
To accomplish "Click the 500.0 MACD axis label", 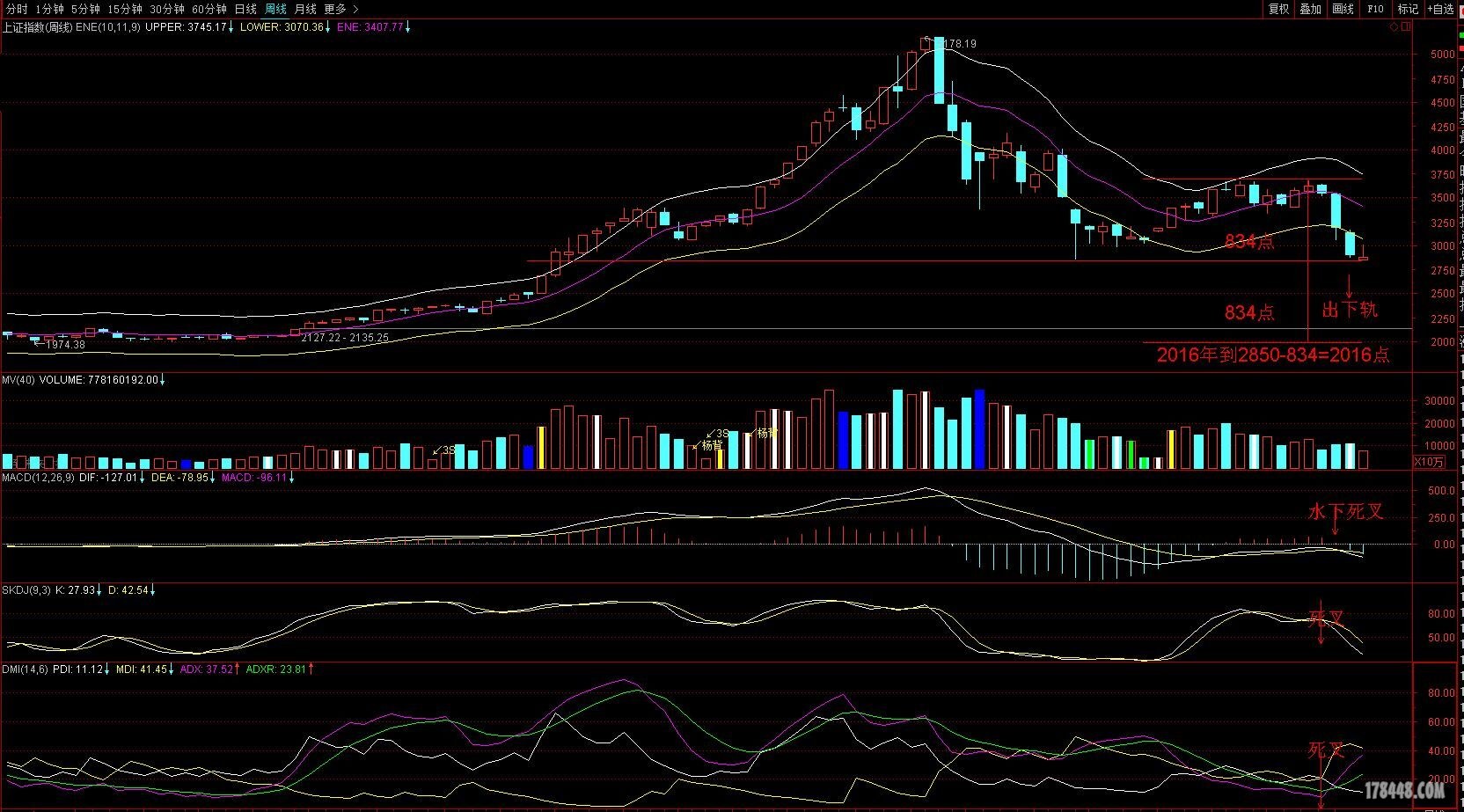I will point(1441,491).
